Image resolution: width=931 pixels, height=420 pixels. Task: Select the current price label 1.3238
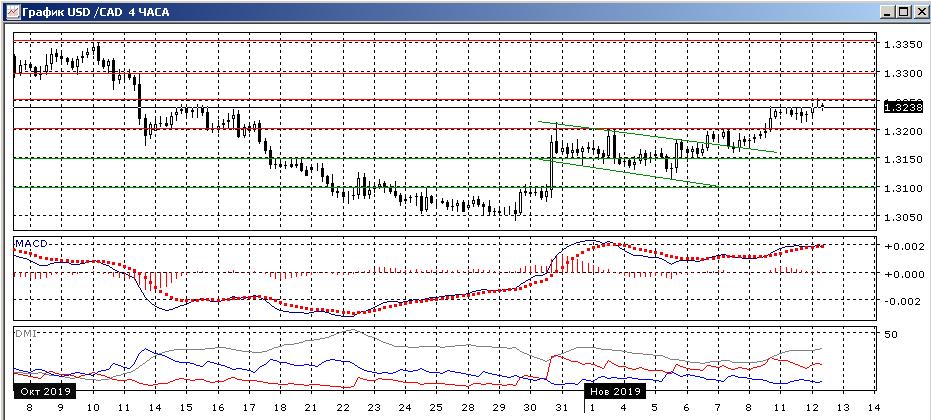click(x=902, y=105)
